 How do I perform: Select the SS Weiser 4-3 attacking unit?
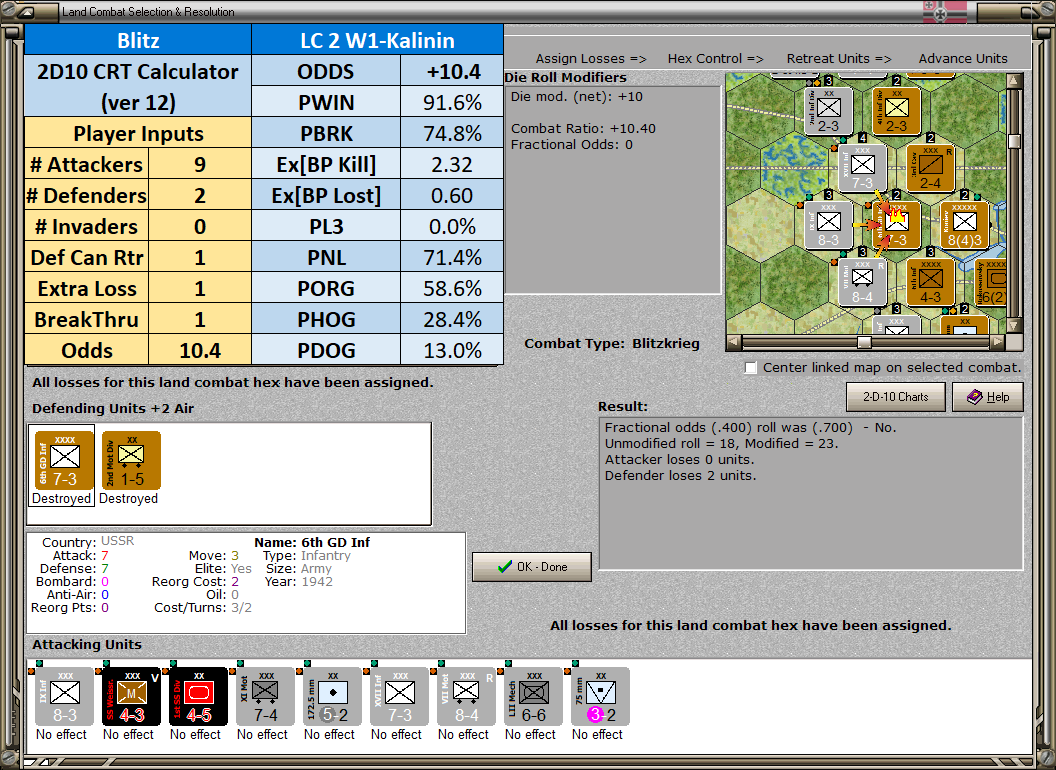[x=131, y=697]
